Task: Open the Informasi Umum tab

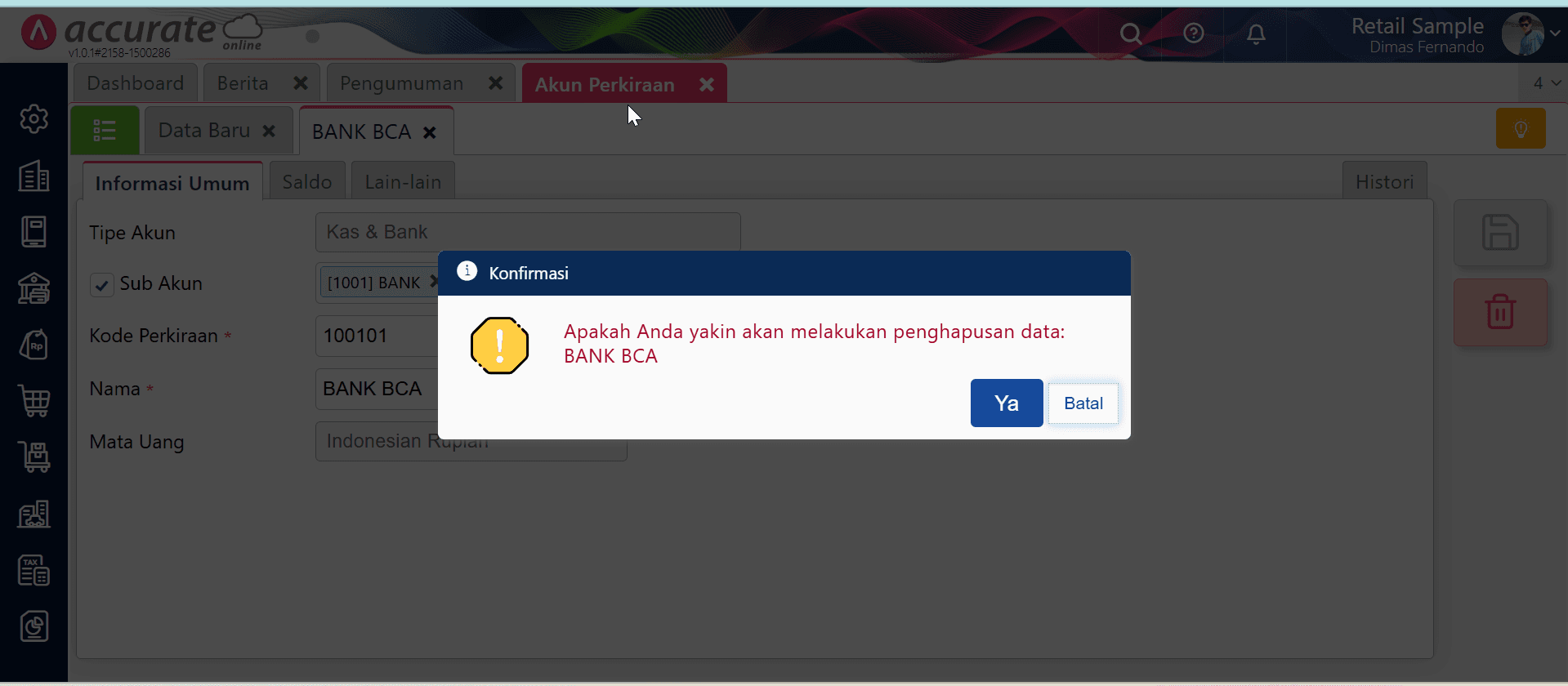Action: (172, 182)
